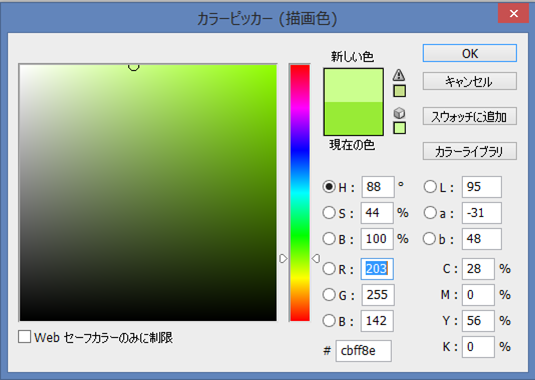The image size is (535, 380).
Task: Click the K black field showing 0
Action: tap(478, 347)
